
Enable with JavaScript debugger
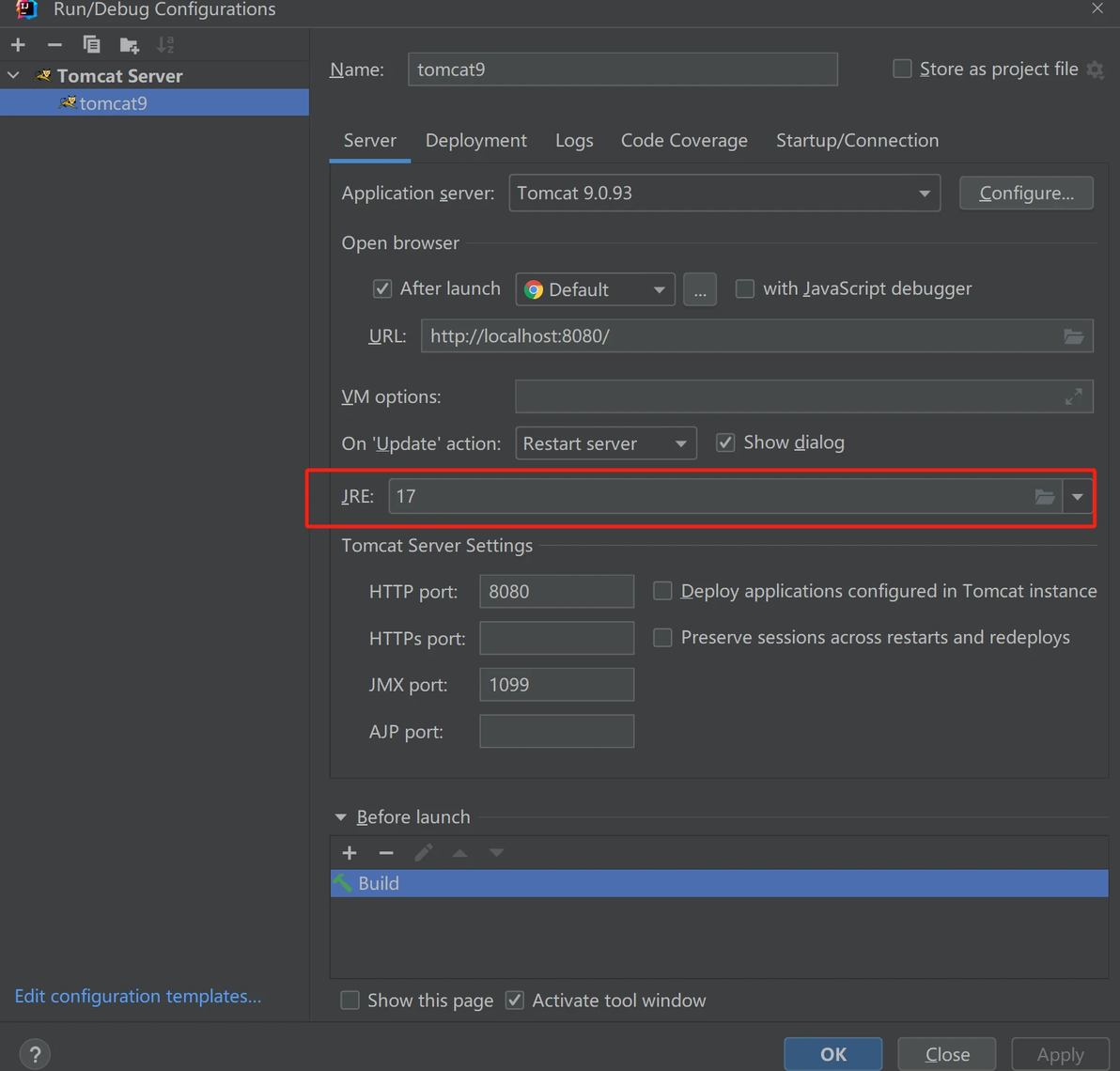[744, 288]
